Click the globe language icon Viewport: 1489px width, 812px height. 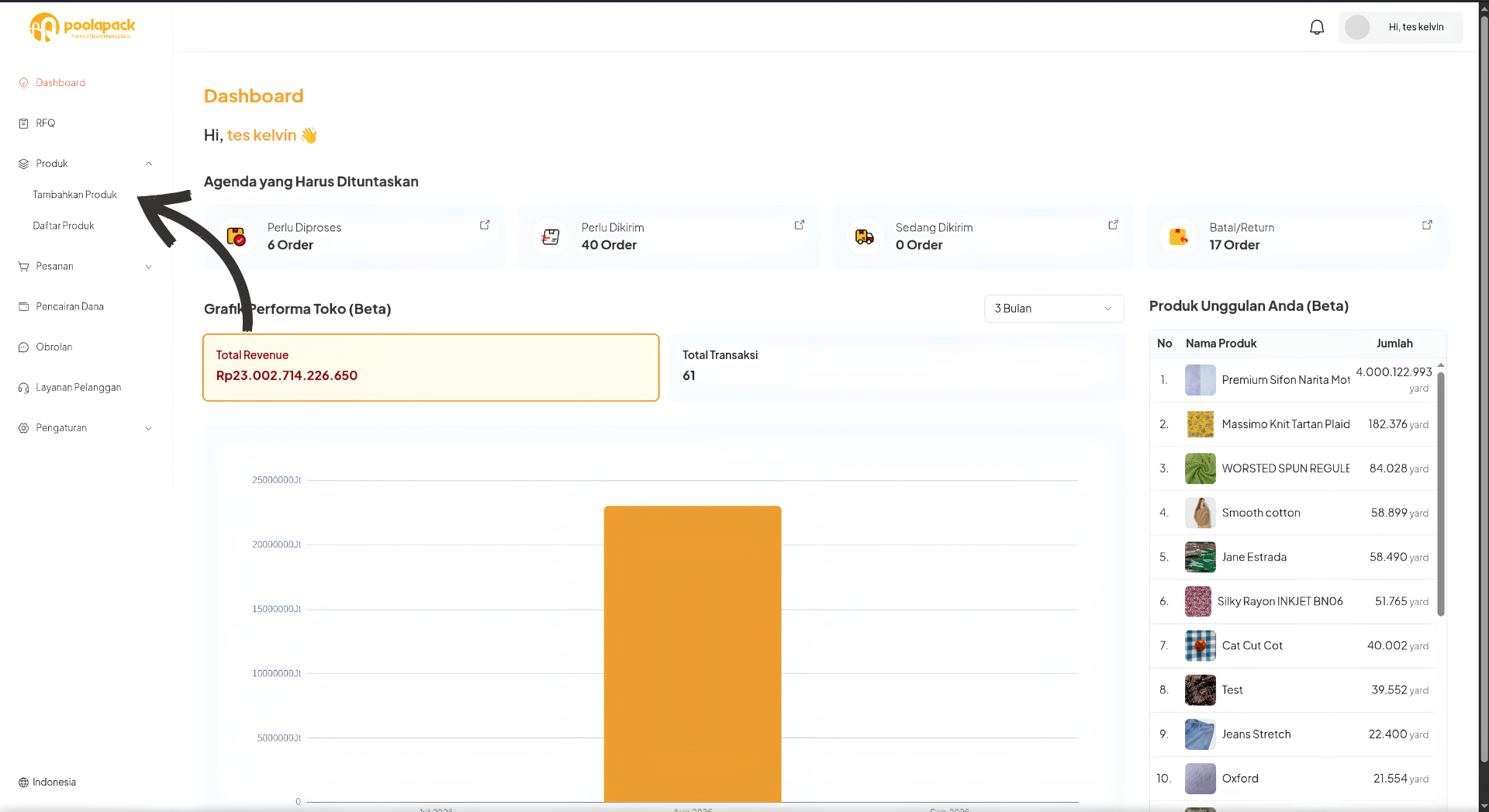pyautogui.click(x=23, y=782)
